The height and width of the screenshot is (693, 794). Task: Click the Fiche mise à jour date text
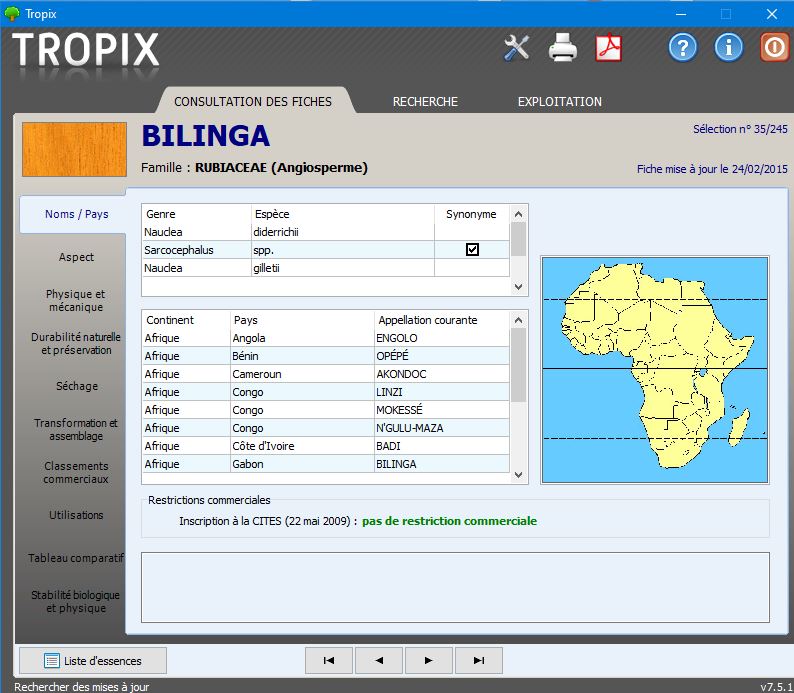point(712,169)
